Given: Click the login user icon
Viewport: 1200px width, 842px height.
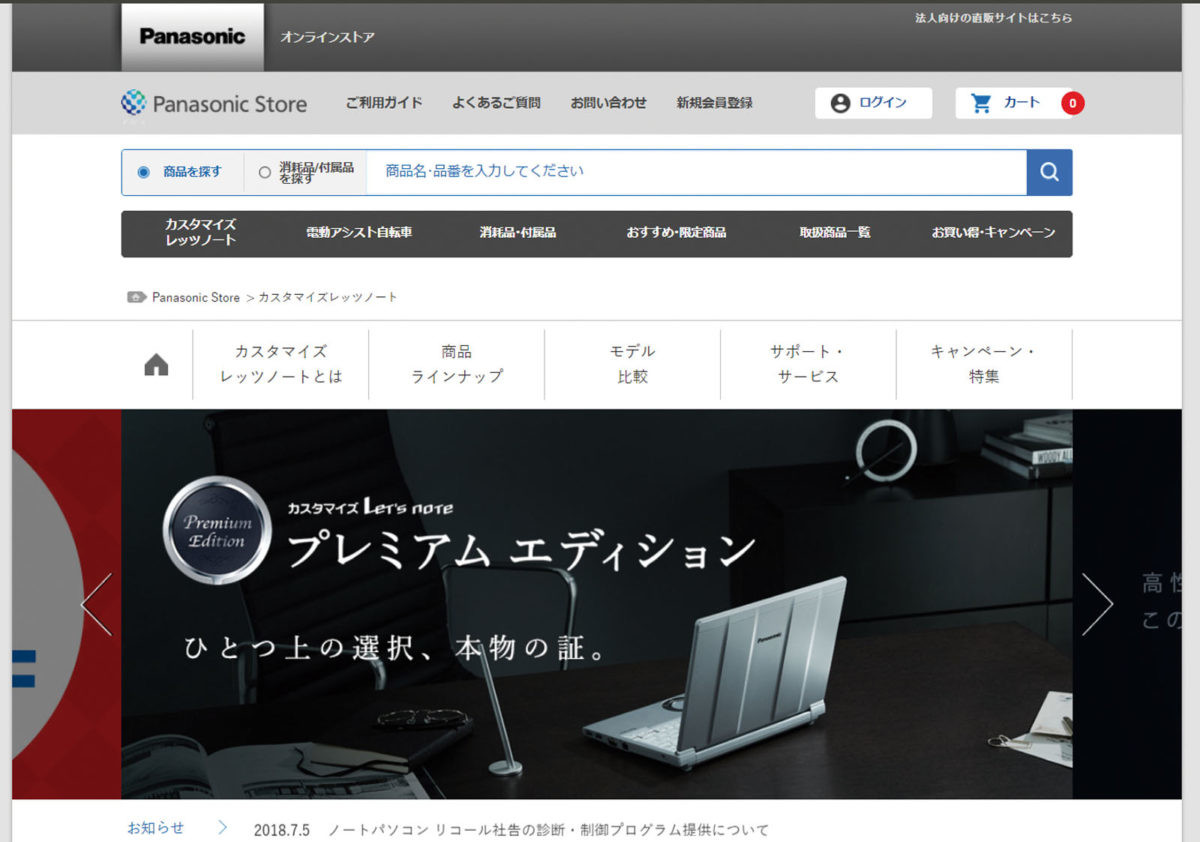Looking at the screenshot, I should pyautogui.click(x=840, y=103).
